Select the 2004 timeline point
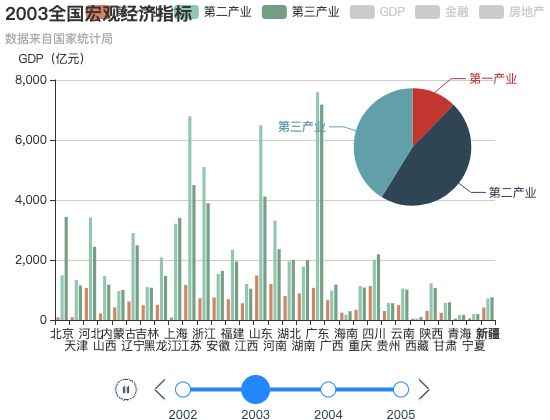The height and width of the screenshot is (420, 550). coord(328,389)
